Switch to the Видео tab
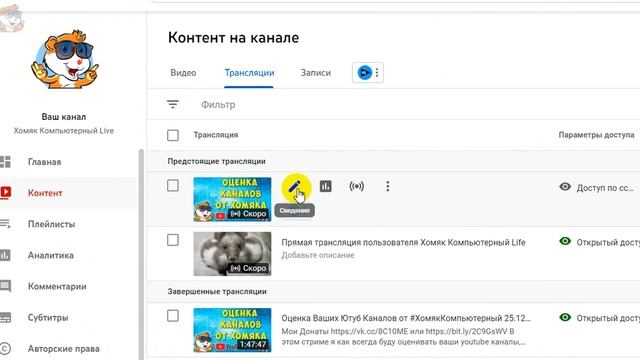640x360 pixels. pos(183,73)
